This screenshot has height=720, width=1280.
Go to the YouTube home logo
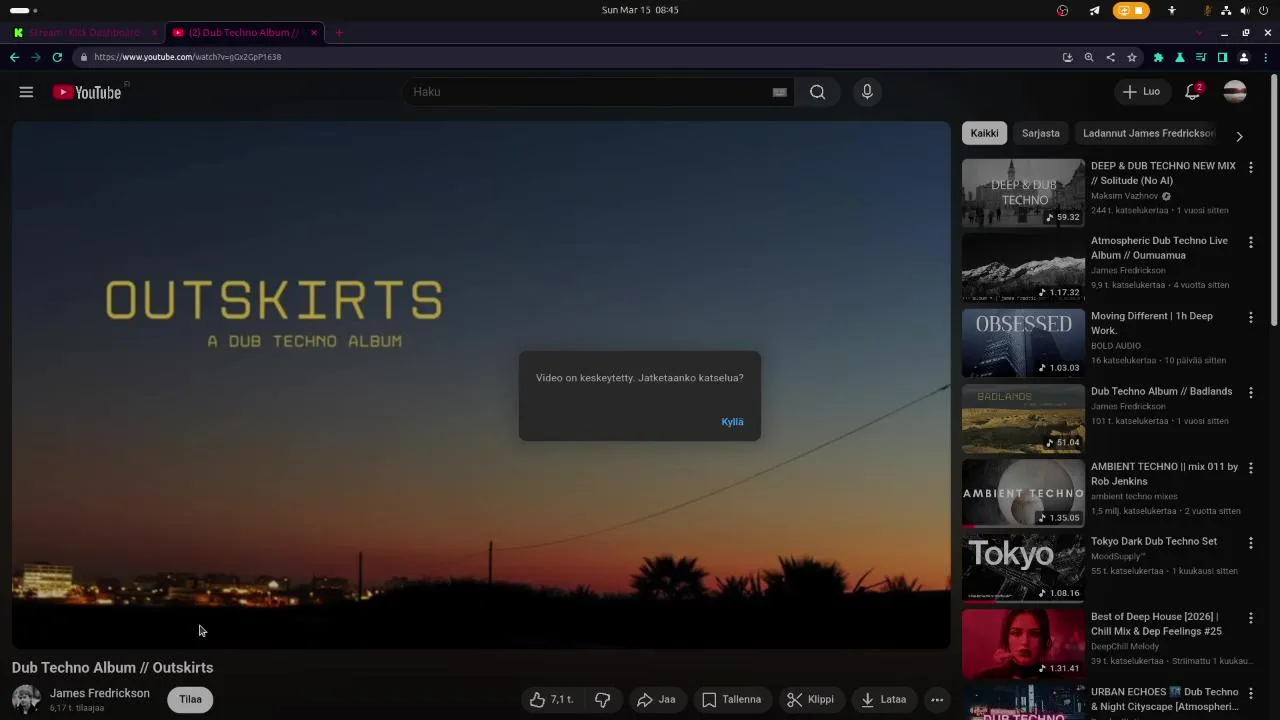87,92
